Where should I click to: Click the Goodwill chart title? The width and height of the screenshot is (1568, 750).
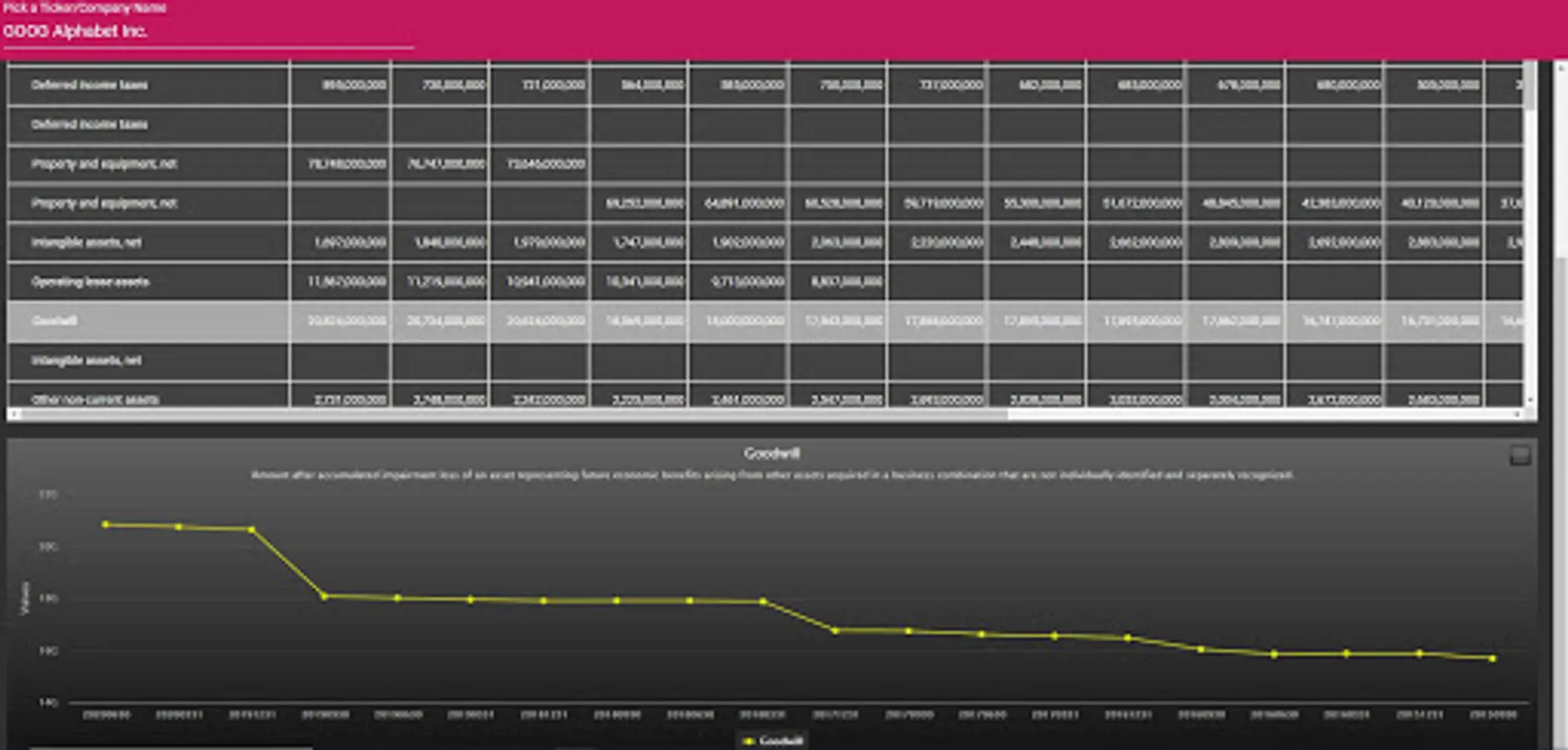(771, 453)
